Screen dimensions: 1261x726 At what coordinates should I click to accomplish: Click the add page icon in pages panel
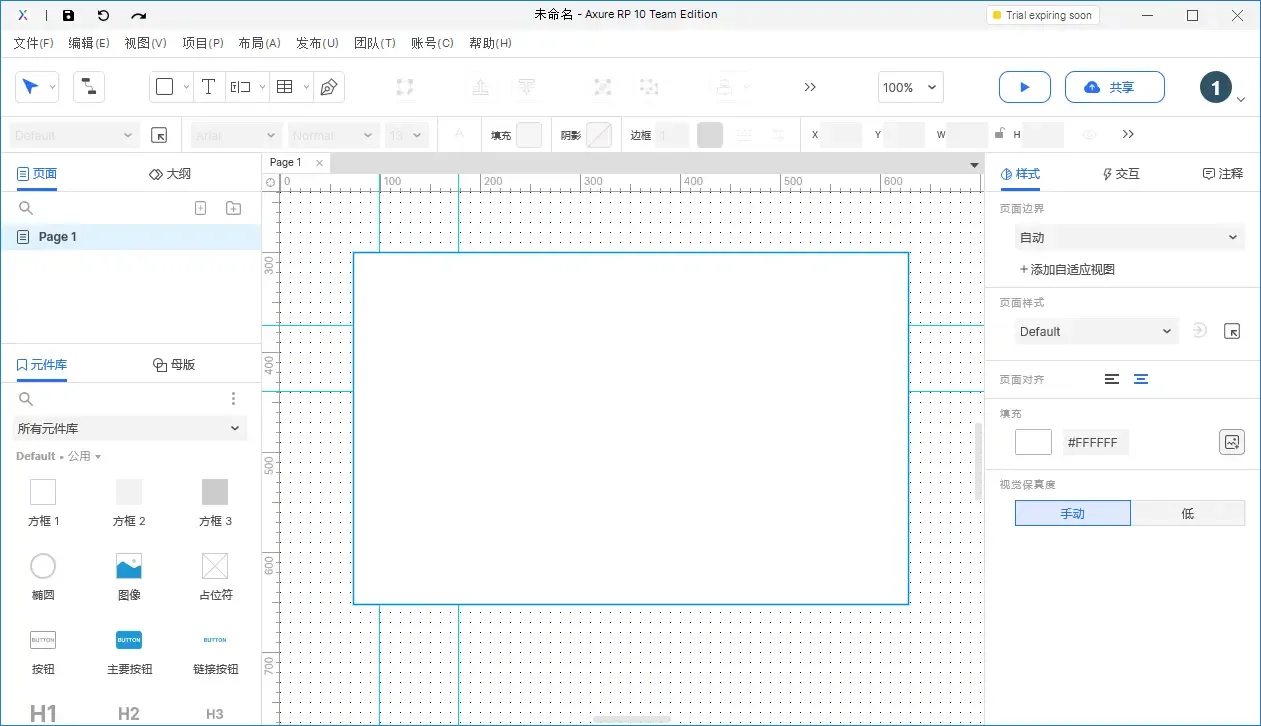200,207
